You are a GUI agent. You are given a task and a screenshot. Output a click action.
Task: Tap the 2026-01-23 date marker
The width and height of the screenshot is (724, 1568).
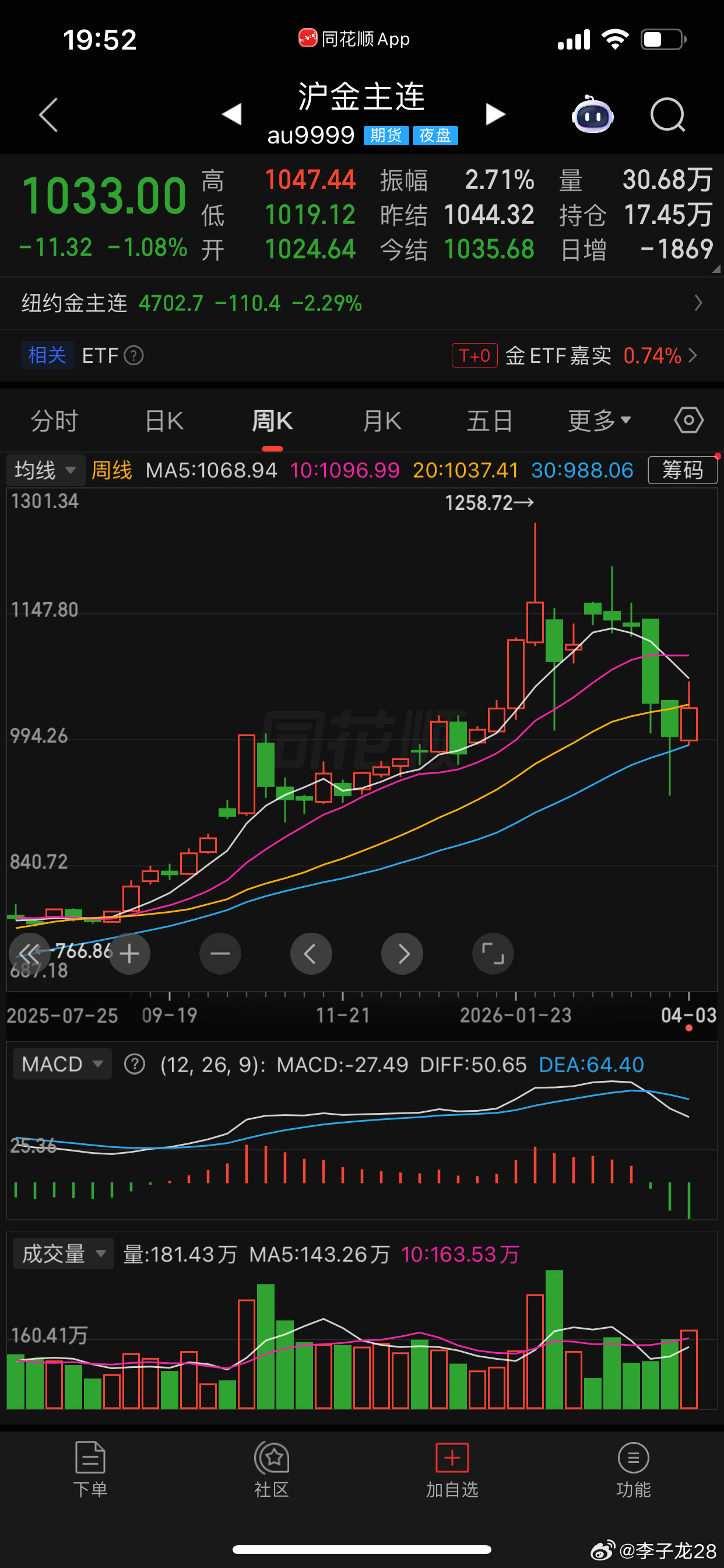(515, 1014)
